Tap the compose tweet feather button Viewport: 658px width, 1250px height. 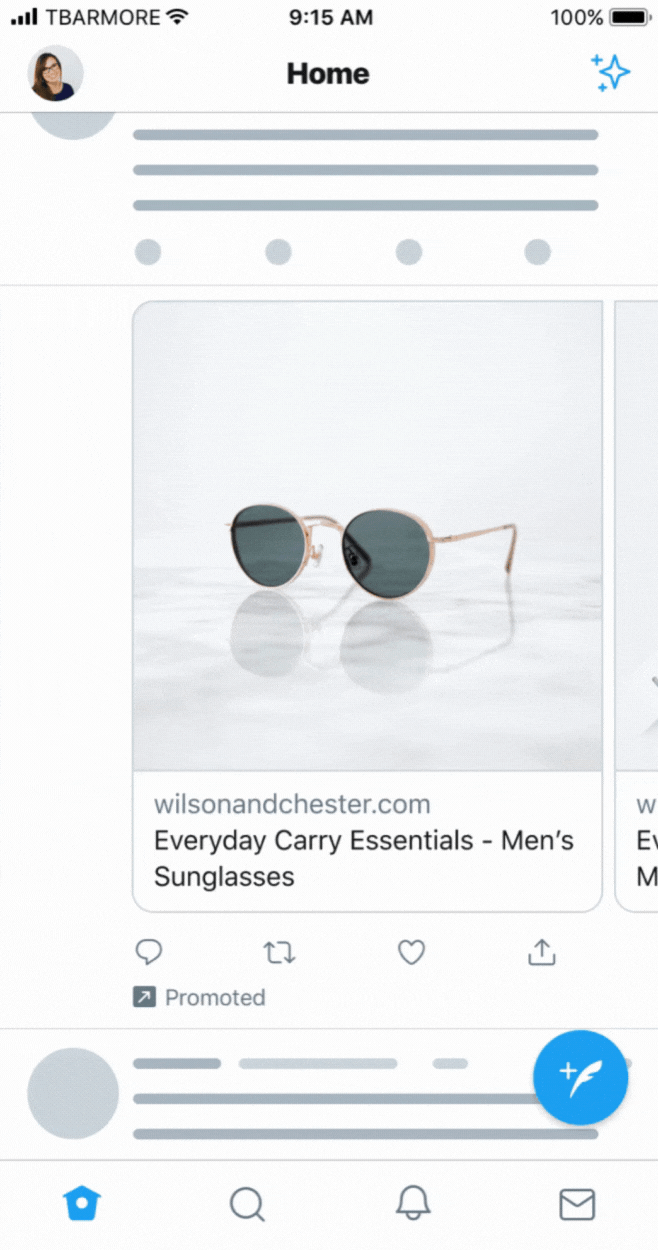580,1078
